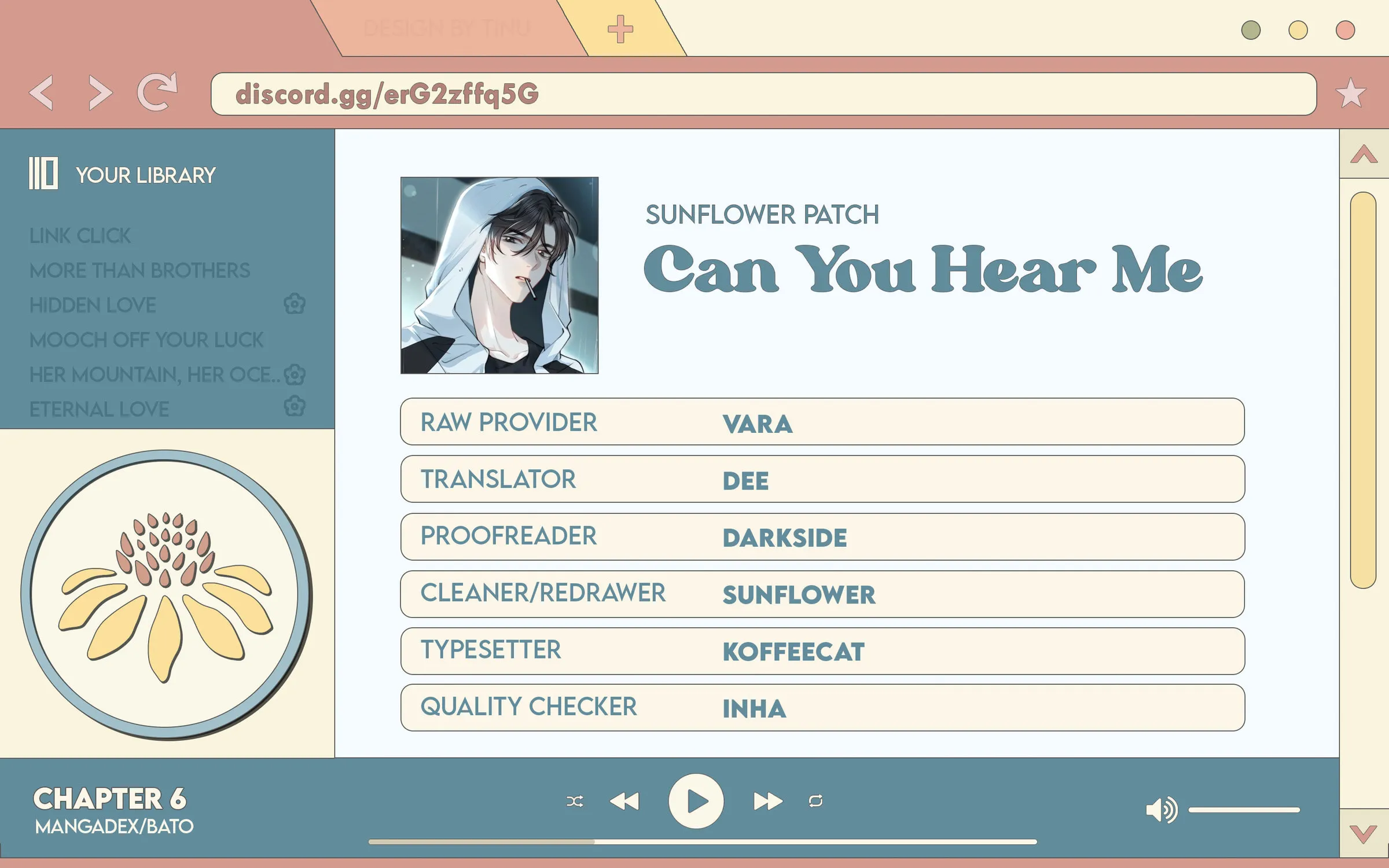Go back with the rewind icon

[x=624, y=801]
